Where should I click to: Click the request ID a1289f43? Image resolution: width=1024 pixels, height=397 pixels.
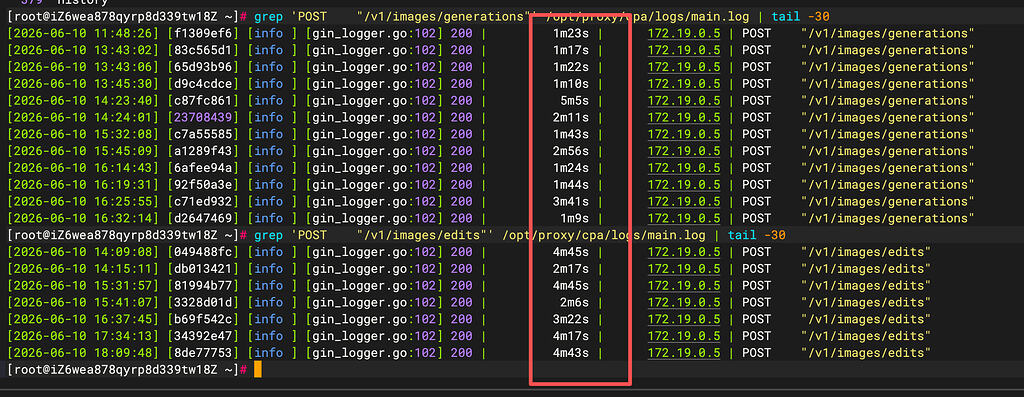click(204, 151)
